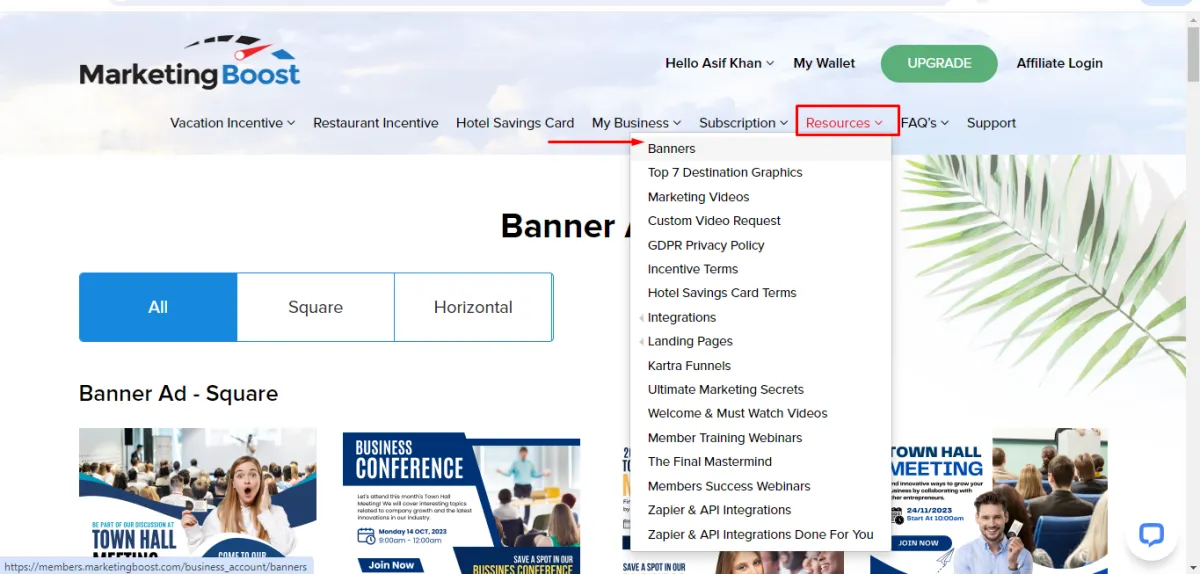Image resolution: width=1200 pixels, height=574 pixels.
Task: Select the All banner filter tab
Action: pos(158,307)
